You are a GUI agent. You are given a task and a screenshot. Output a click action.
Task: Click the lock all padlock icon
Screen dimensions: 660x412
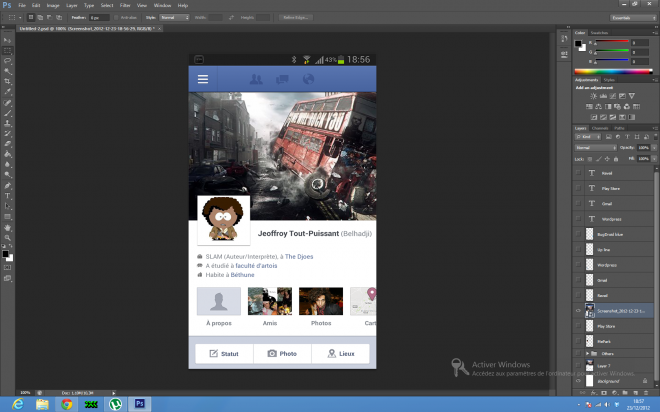coord(616,159)
